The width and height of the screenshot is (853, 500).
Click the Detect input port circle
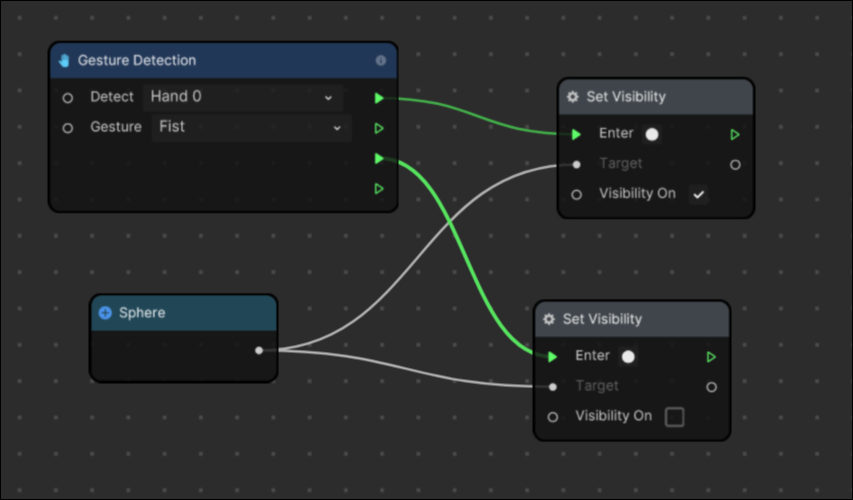pos(67,98)
